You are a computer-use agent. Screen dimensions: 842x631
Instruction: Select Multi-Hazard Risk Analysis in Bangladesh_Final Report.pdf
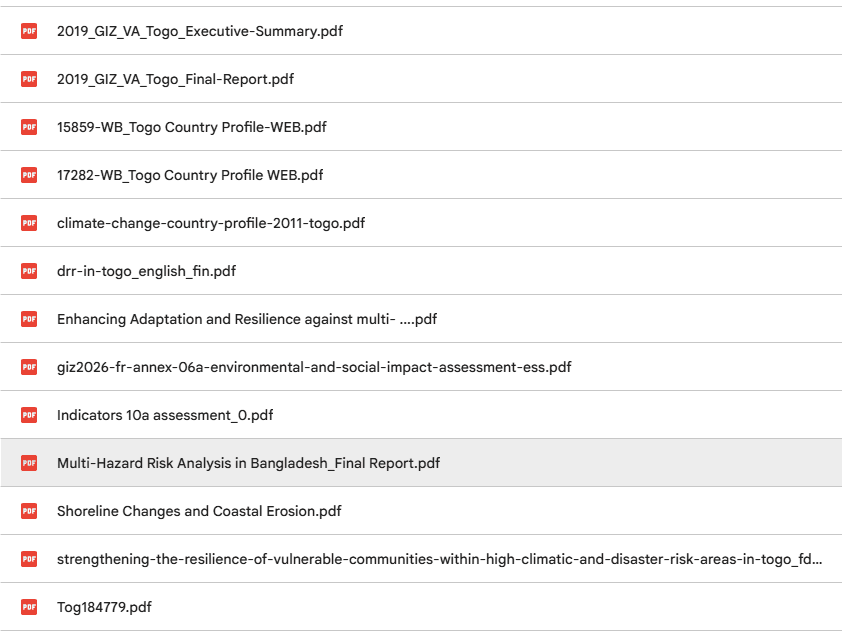[421, 463]
